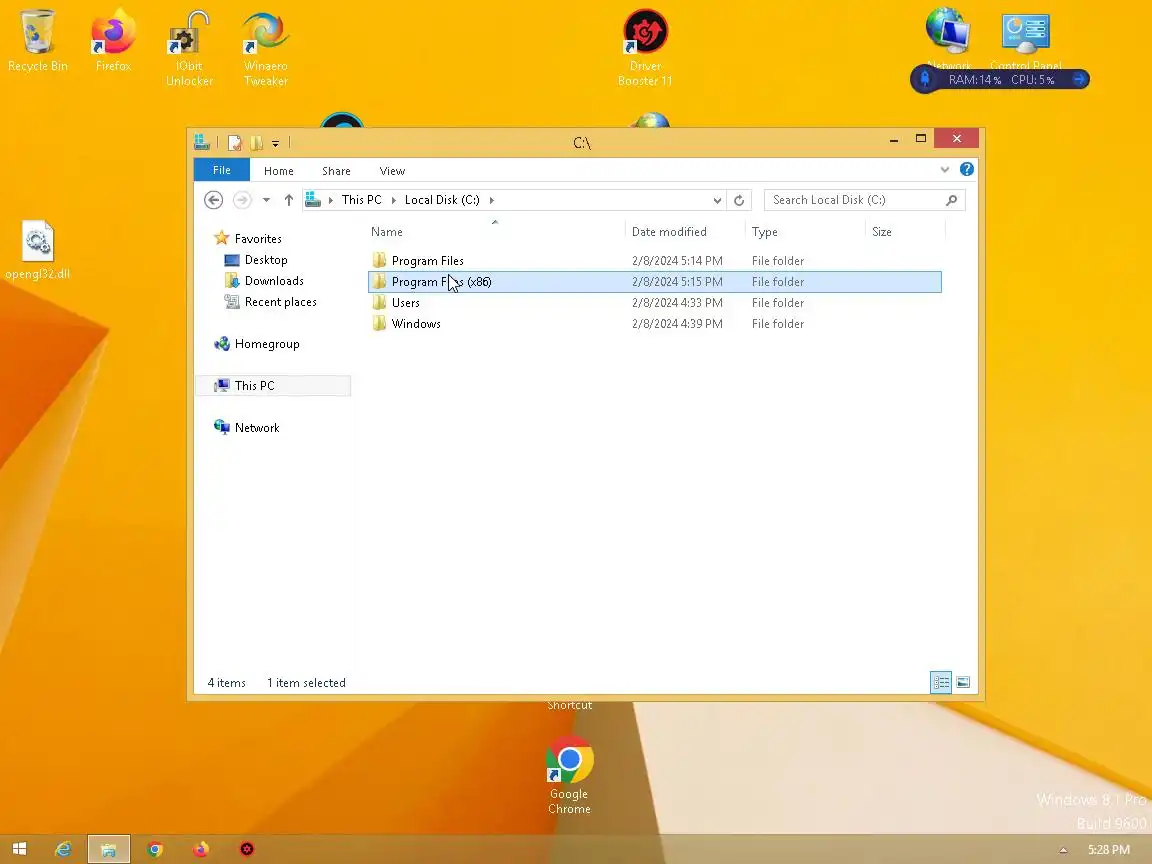Open Recent places in navigation pane
Viewport: 1152px width, 864px height.
[x=281, y=302]
